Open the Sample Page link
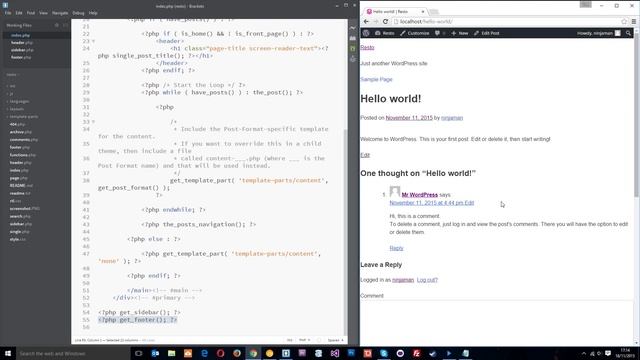This screenshot has height=360, width=640. coord(376,79)
